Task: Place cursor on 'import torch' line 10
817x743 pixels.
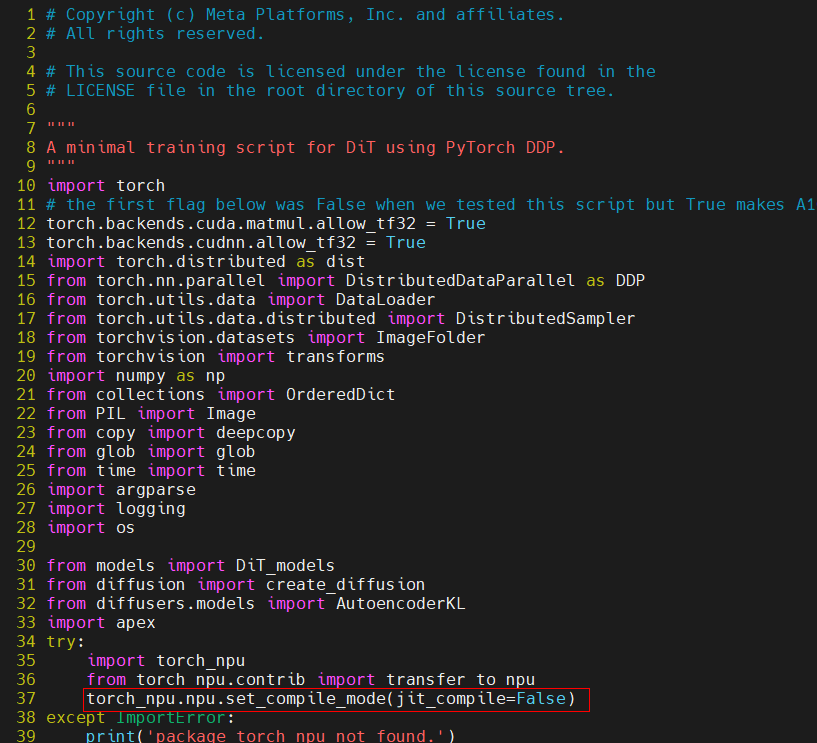Action: 106,186
